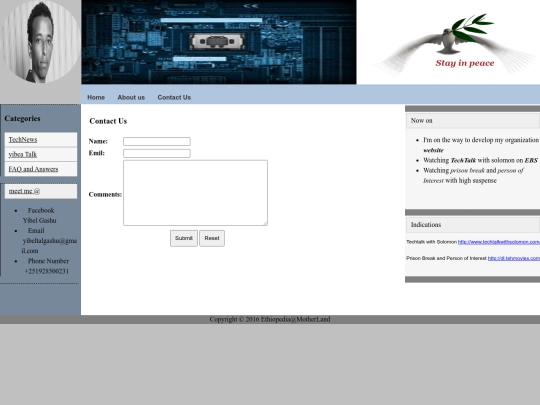Click the meet me @ link
The width and height of the screenshot is (540, 405).
[24, 191]
